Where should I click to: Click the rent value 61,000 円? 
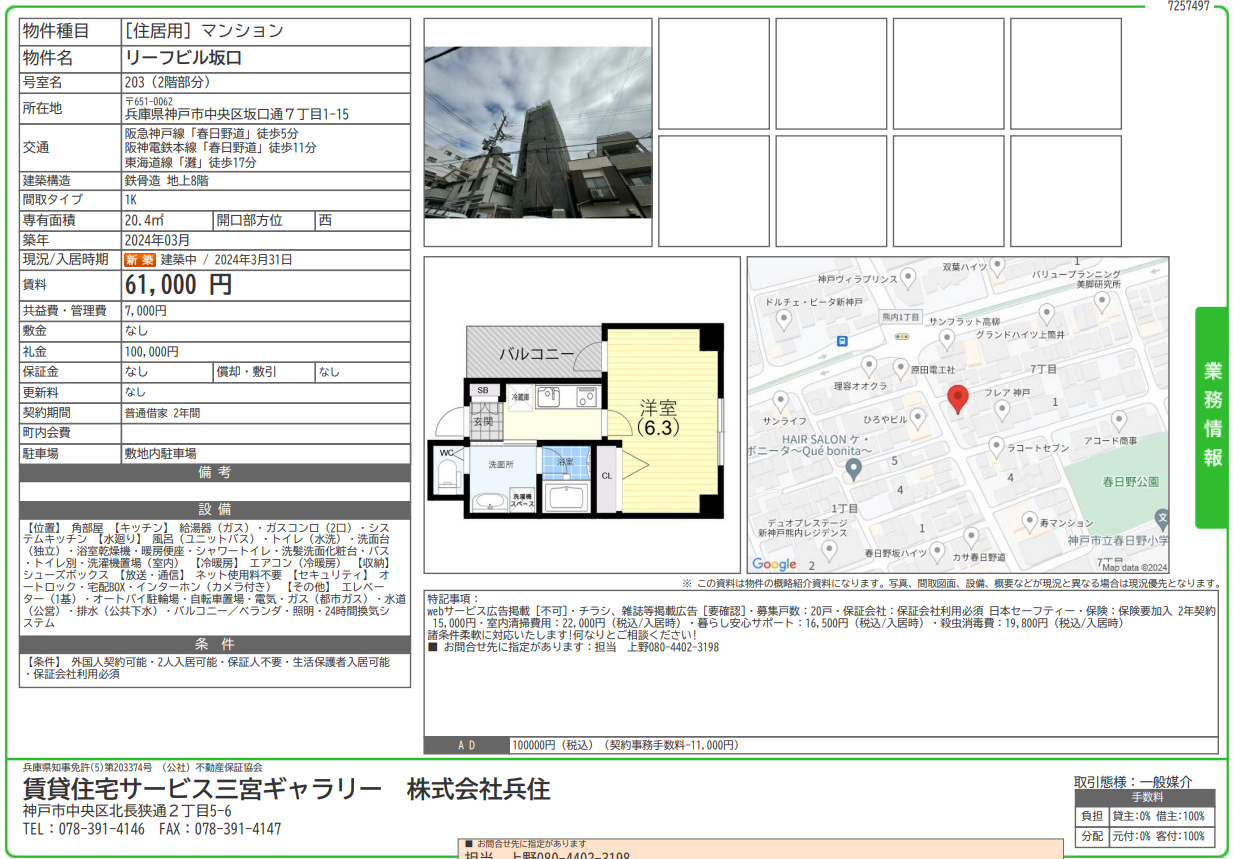[179, 285]
